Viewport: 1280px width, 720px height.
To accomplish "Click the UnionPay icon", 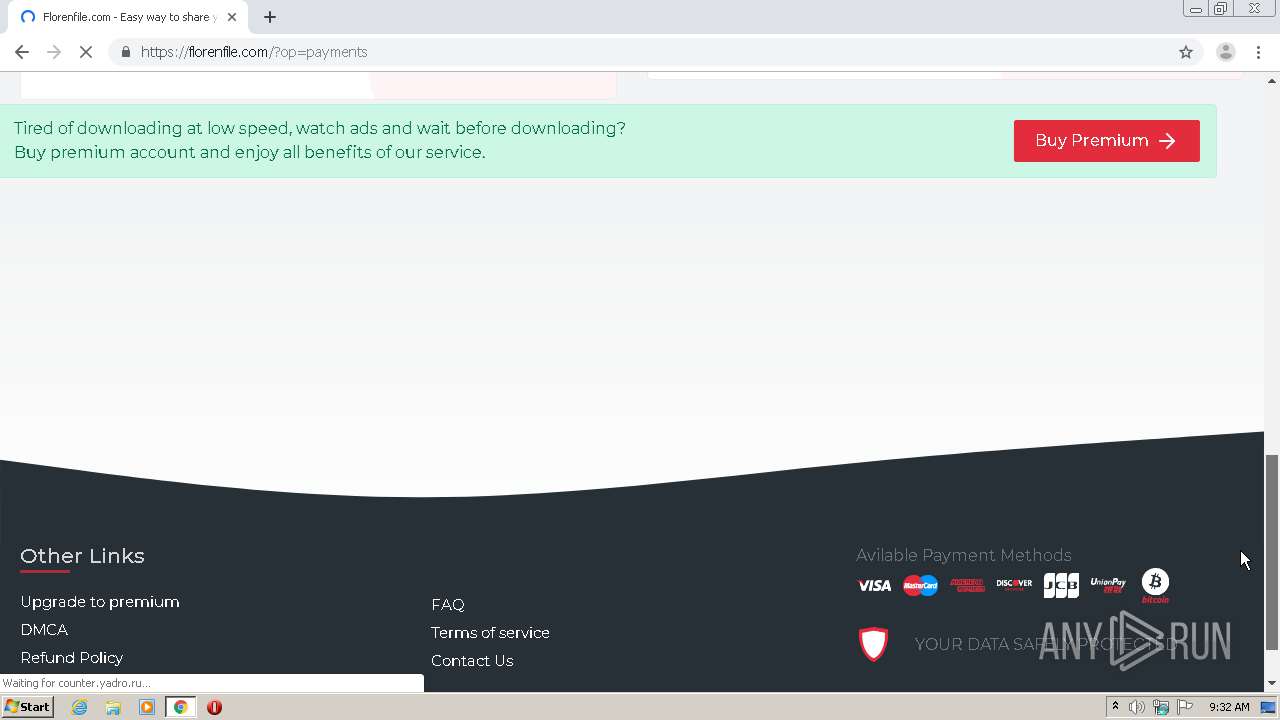I will click(x=1108, y=586).
